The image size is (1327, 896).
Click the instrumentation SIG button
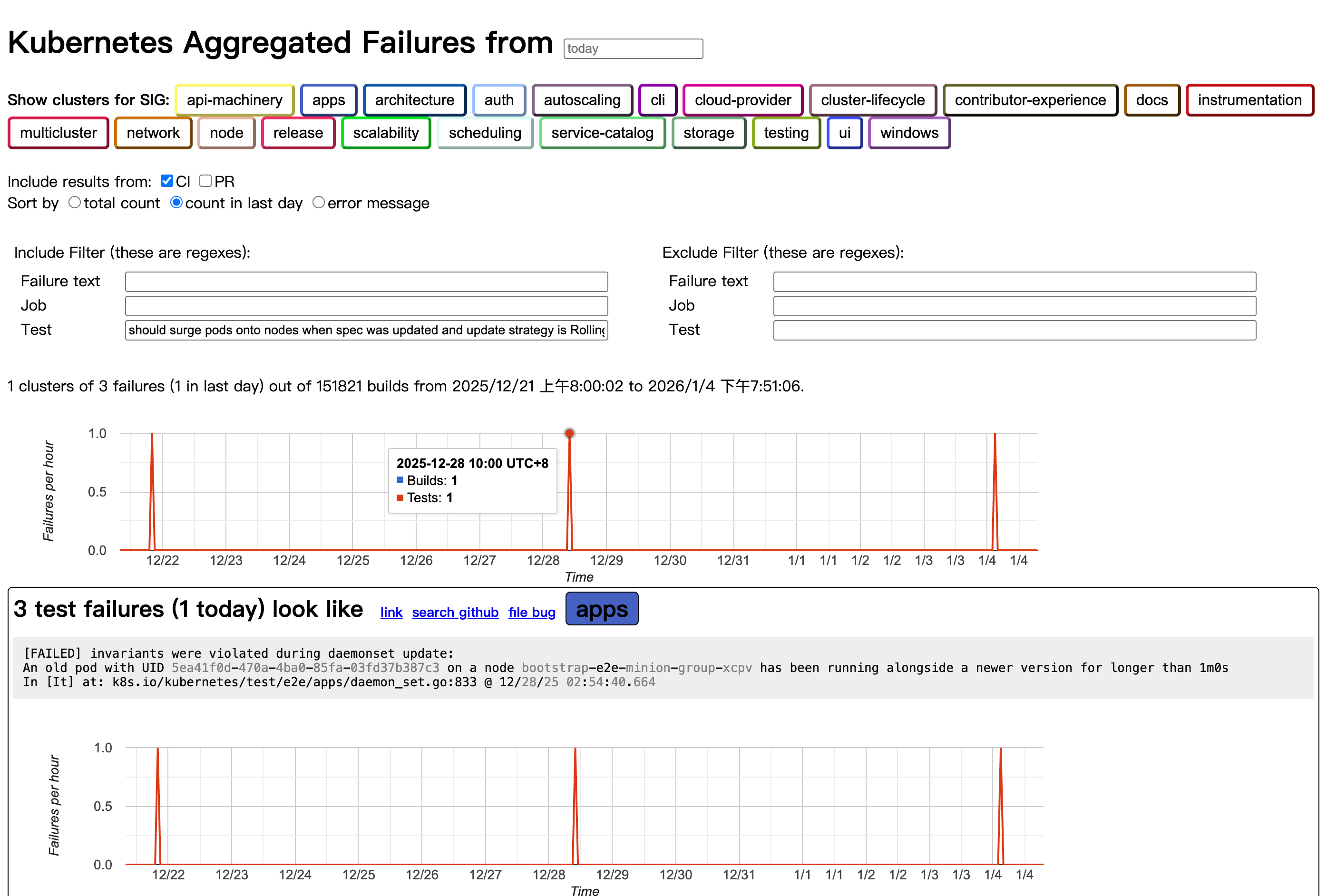click(1249, 100)
